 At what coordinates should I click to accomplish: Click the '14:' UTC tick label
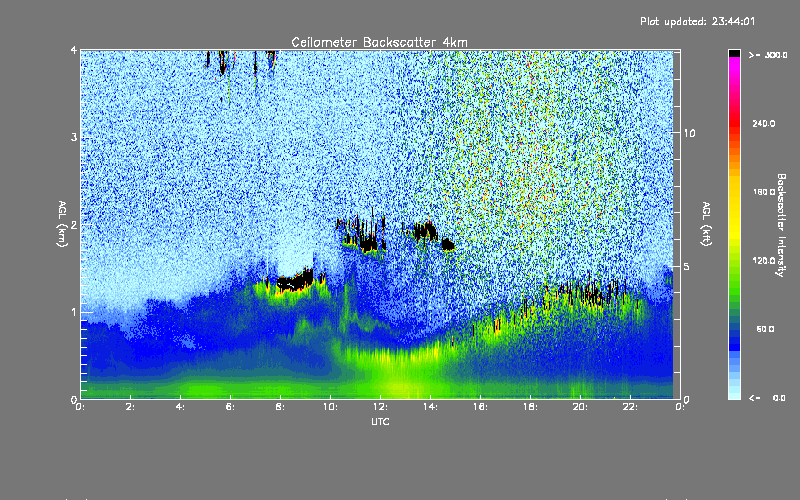(x=430, y=407)
